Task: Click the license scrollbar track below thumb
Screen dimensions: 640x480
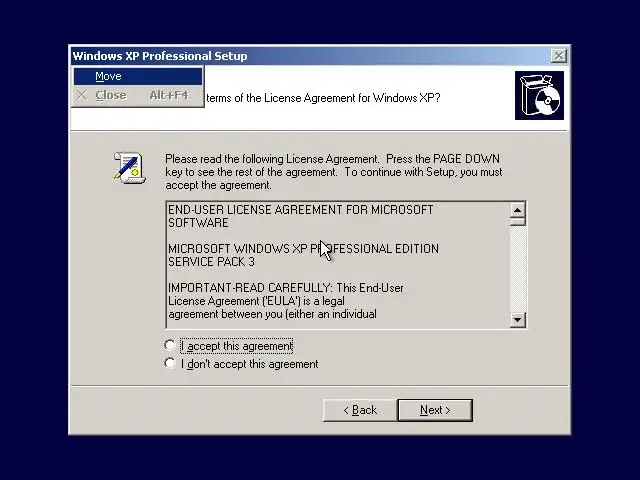Action: tap(518, 269)
